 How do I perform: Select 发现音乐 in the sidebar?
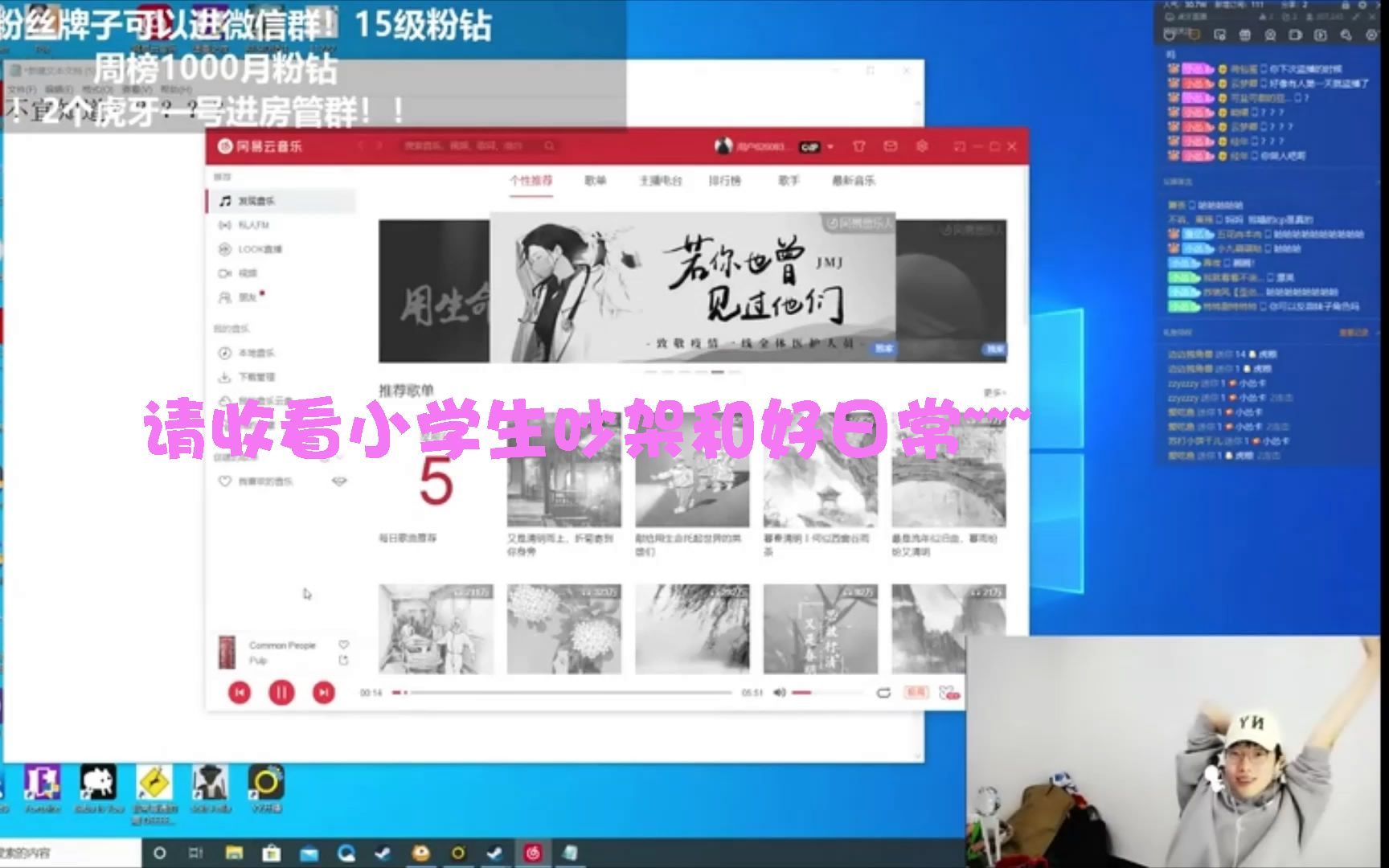coord(281,201)
